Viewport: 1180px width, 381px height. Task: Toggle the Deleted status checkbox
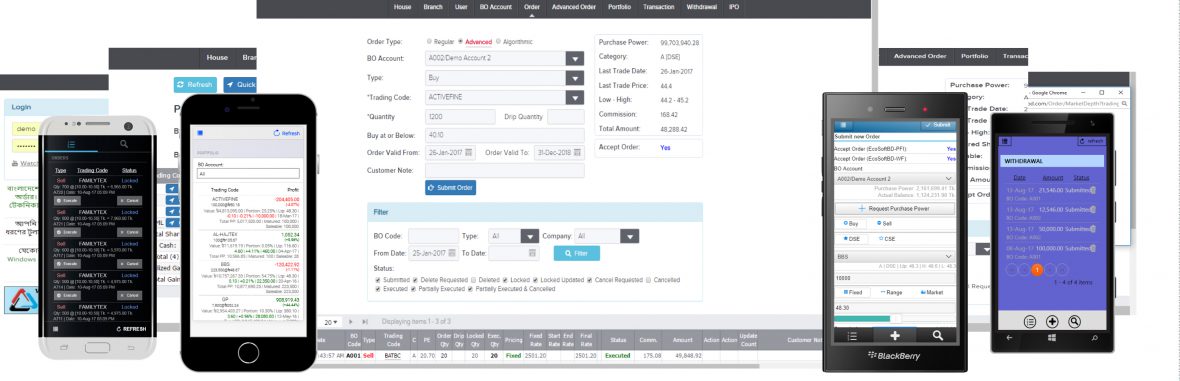click(473, 280)
